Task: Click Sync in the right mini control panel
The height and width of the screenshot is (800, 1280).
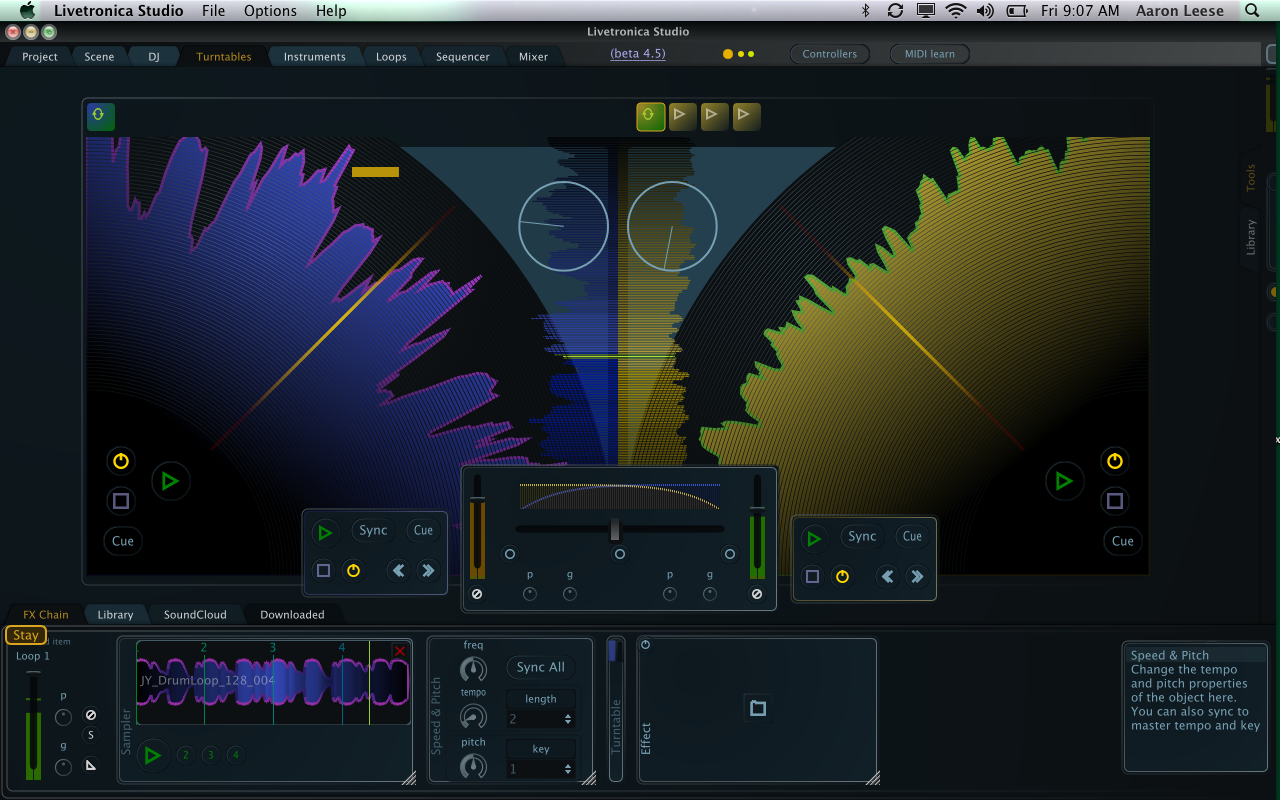Action: click(x=862, y=537)
